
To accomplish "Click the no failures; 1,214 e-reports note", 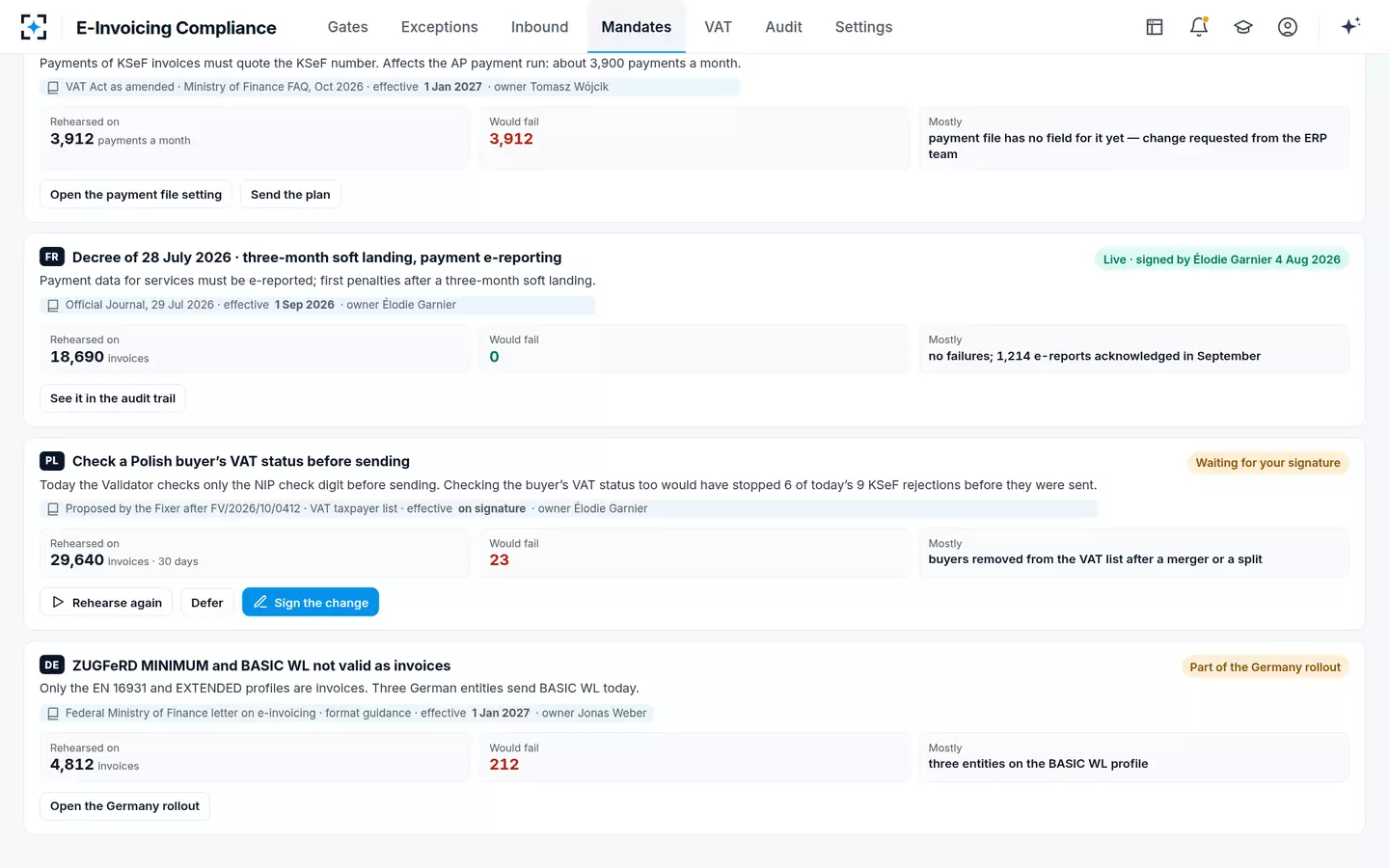I will coord(1094,356).
